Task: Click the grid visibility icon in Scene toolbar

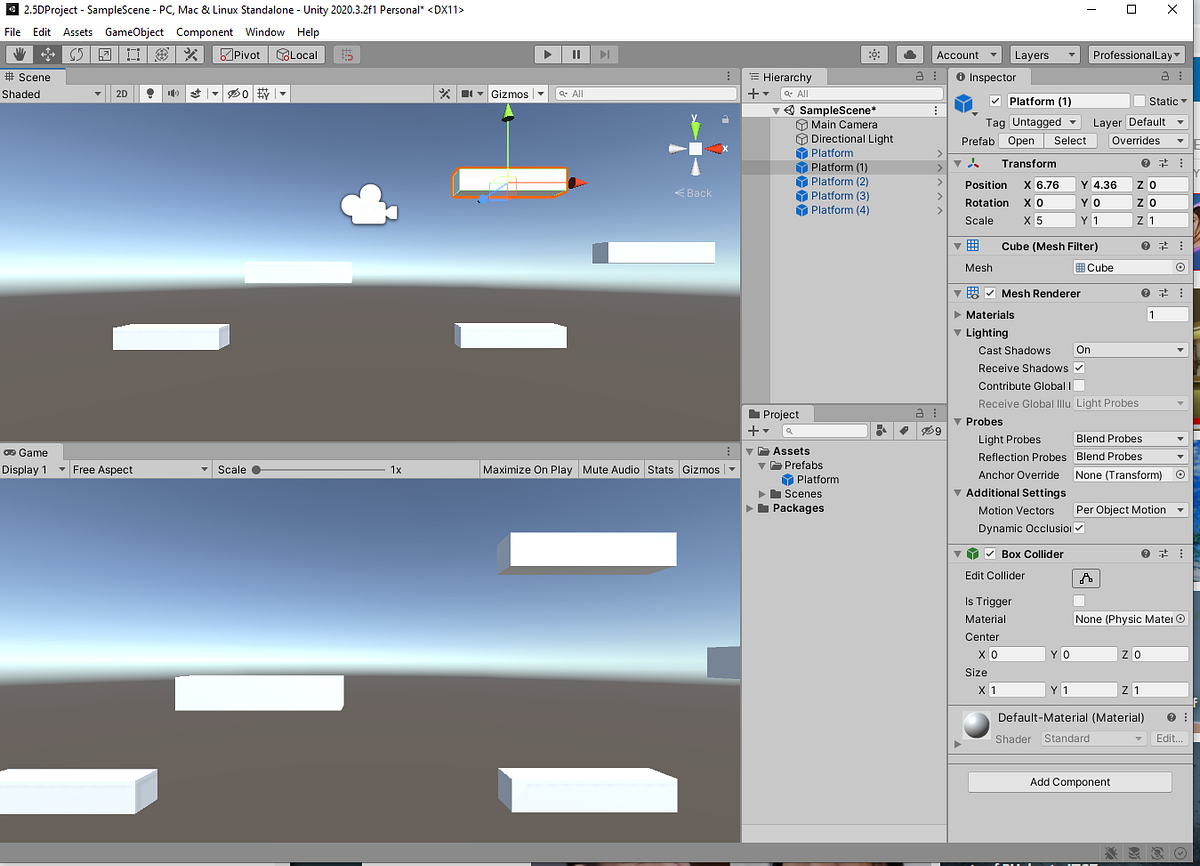Action: click(263, 93)
